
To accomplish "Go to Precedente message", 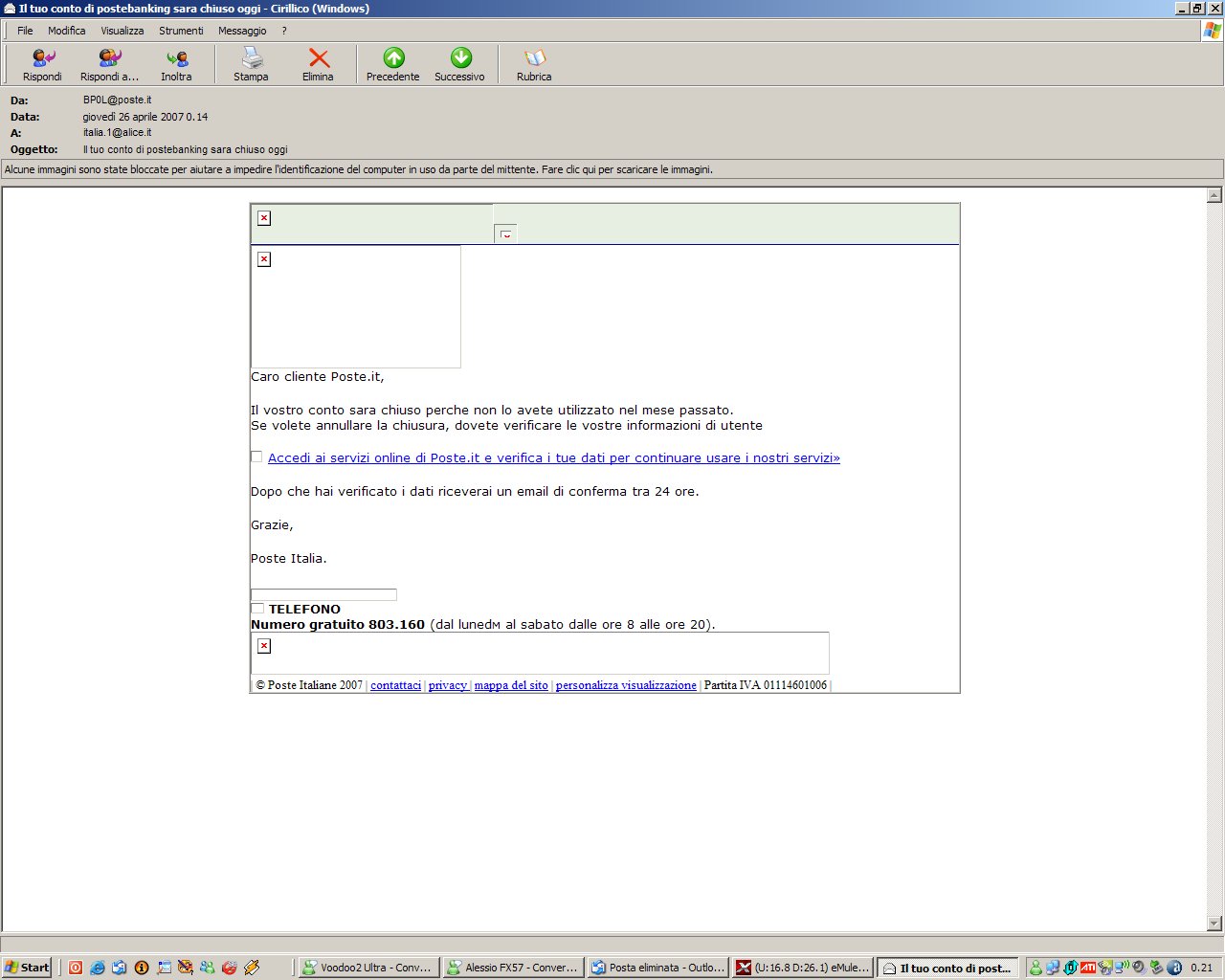I will pyautogui.click(x=392, y=65).
